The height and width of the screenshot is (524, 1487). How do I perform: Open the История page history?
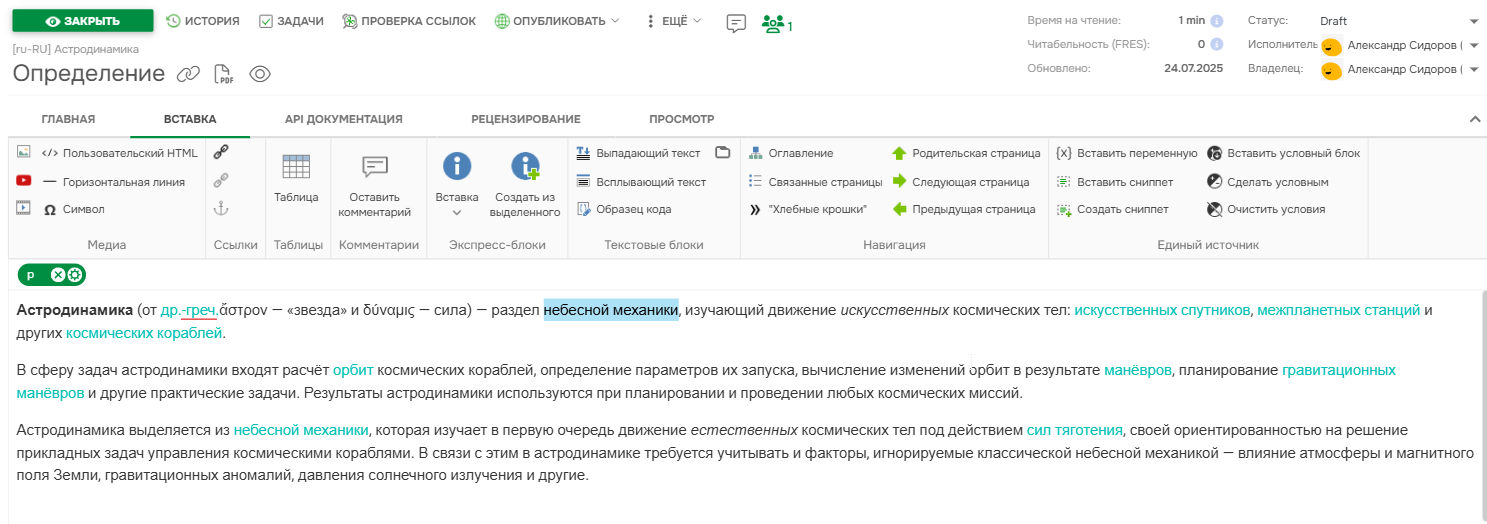202,21
